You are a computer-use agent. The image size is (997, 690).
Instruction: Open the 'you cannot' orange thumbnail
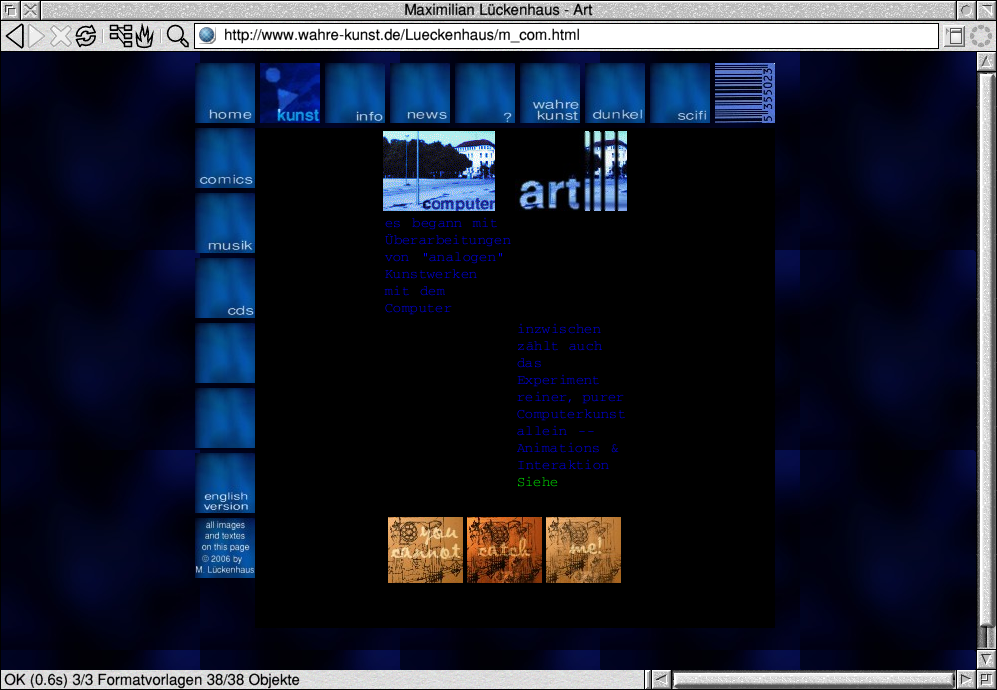[425, 550]
